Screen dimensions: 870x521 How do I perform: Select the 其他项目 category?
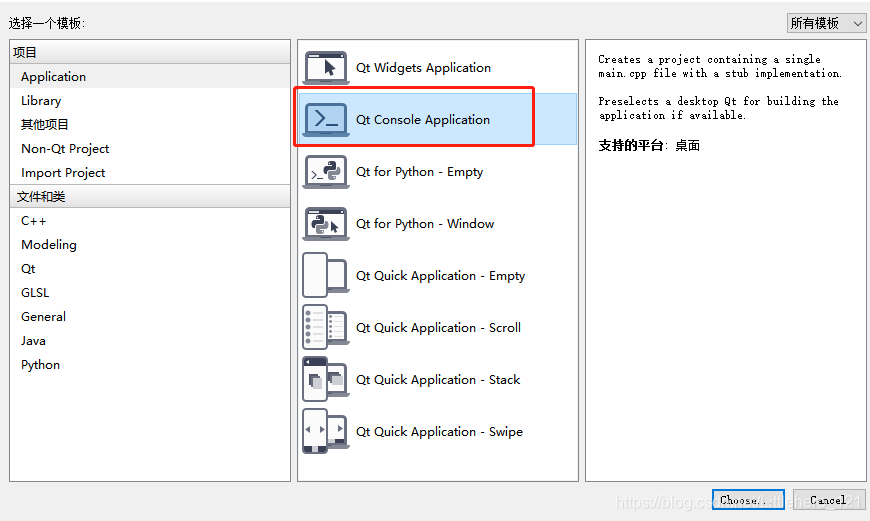(x=150, y=125)
